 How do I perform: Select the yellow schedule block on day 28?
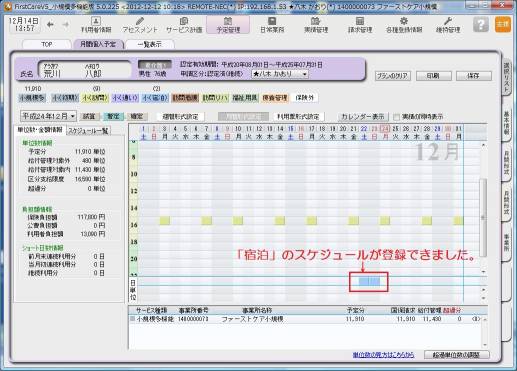pyautogui.click(x=427, y=220)
